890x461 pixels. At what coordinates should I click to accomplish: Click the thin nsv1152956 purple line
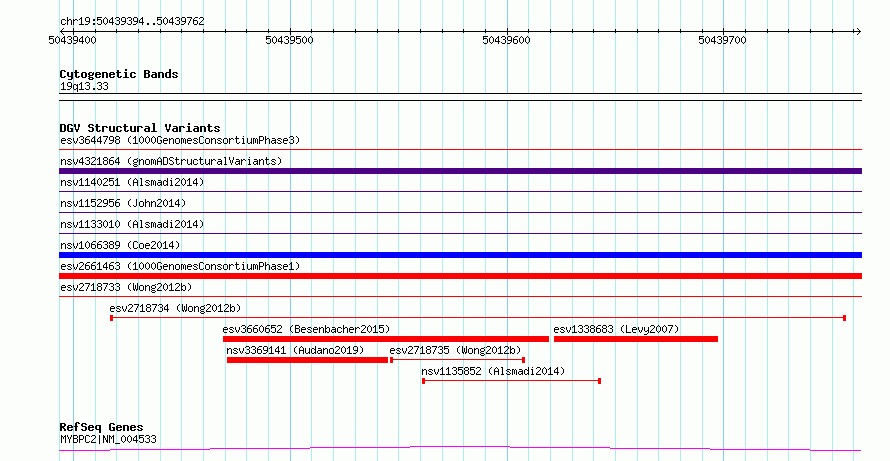click(460, 213)
